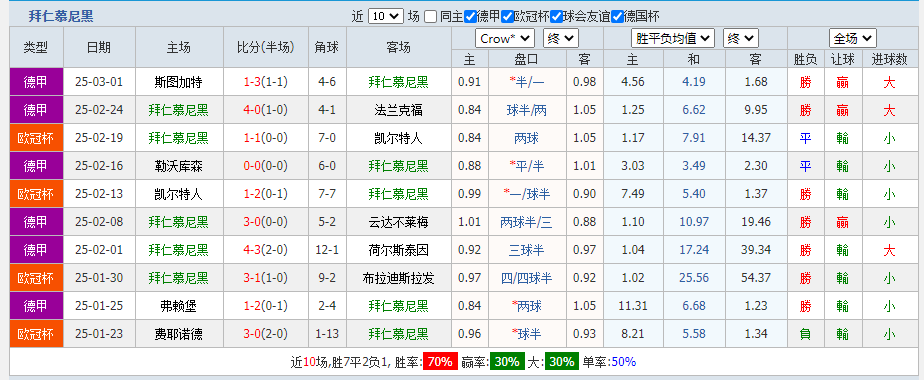Open the recent matches count dropdown showing 10
Viewport: 924px width, 380px height.
[x=386, y=16]
